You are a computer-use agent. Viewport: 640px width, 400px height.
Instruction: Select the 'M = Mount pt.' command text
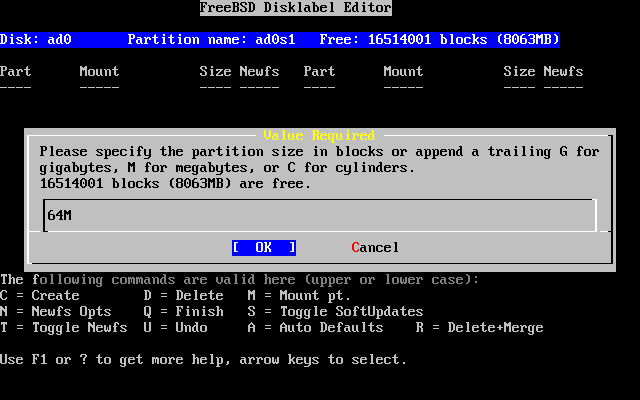pyautogui.click(x=299, y=296)
